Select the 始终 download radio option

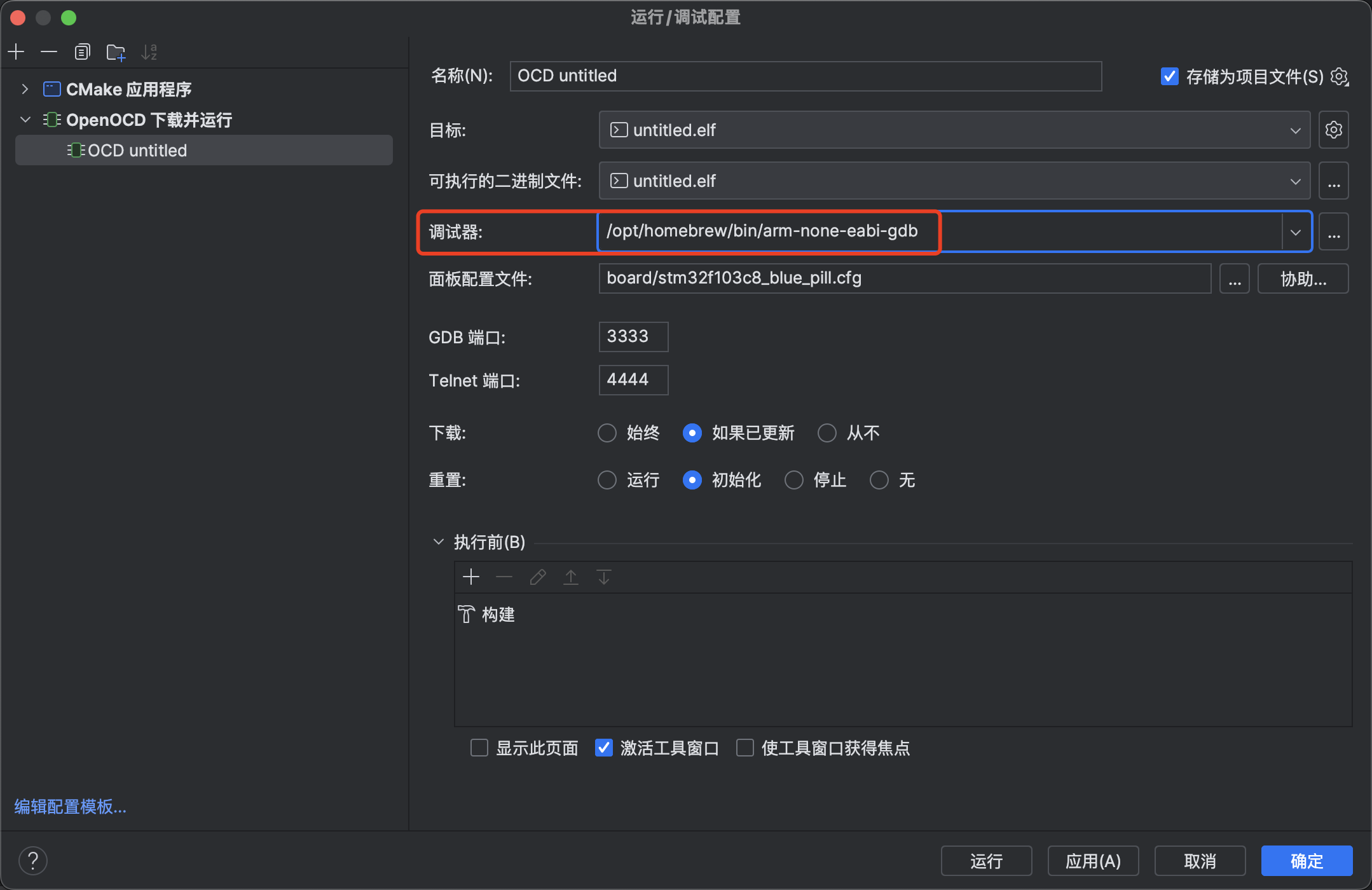[607, 433]
